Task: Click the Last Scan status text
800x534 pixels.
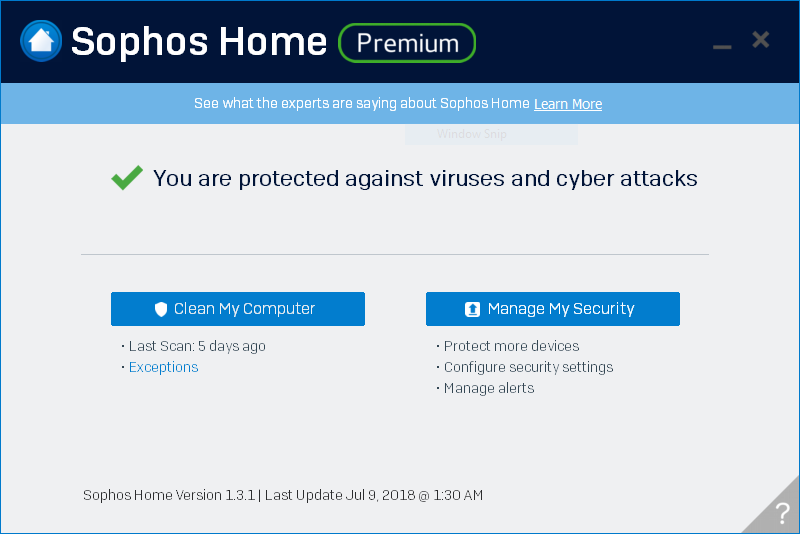Action: pyautogui.click(x=197, y=346)
